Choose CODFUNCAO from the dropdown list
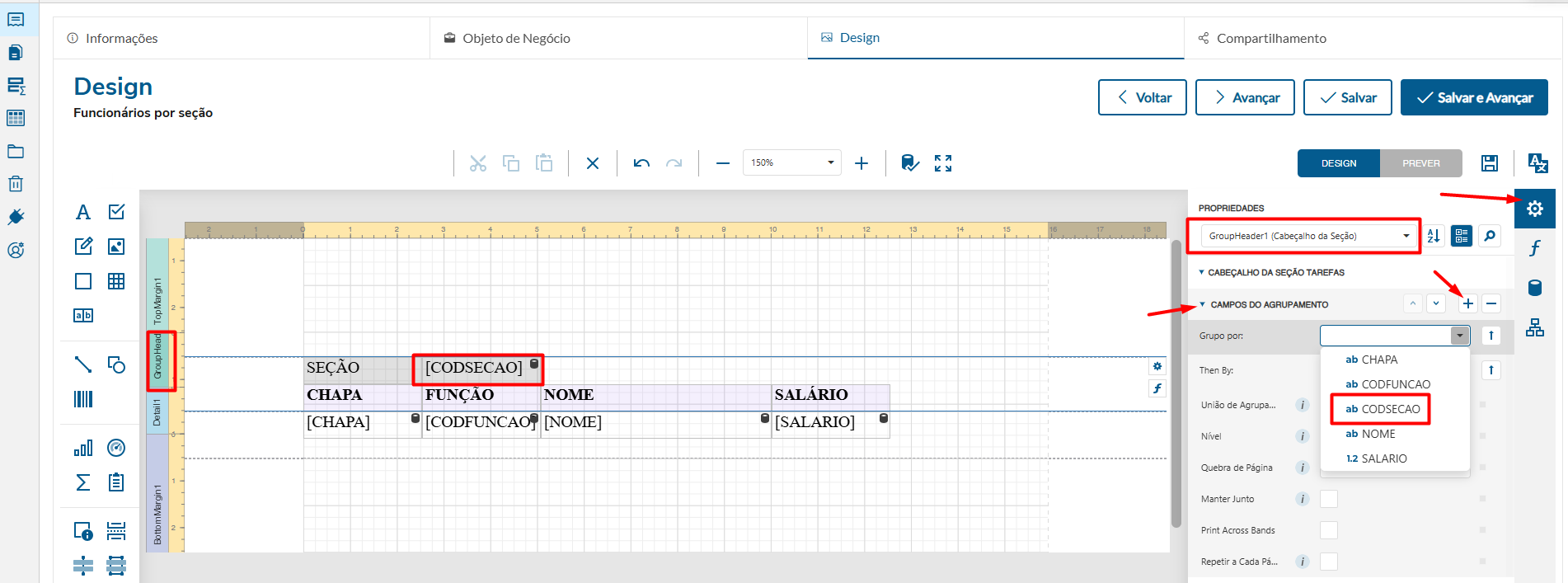 click(x=1395, y=384)
